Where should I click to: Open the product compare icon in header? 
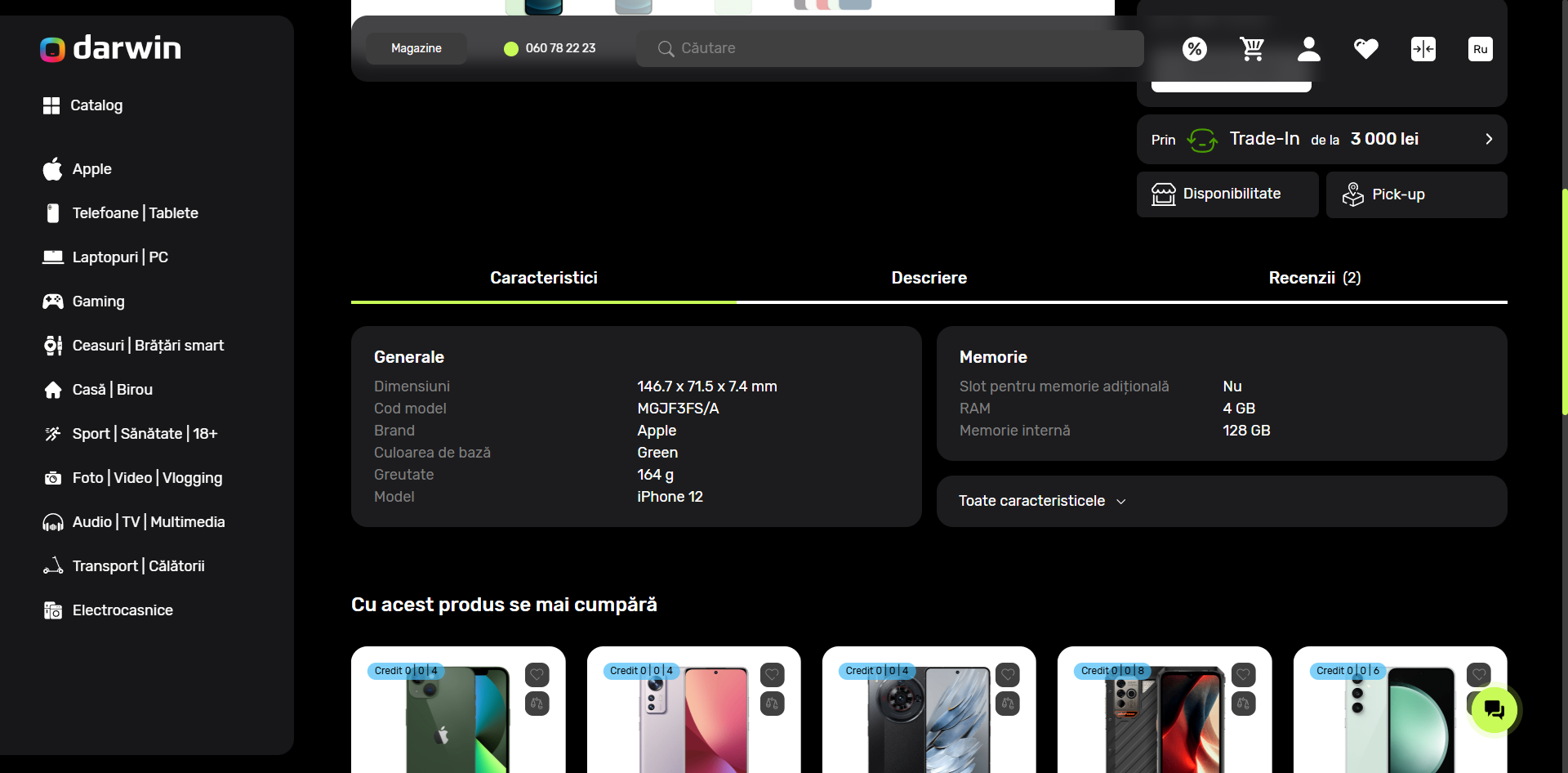[x=1423, y=49]
